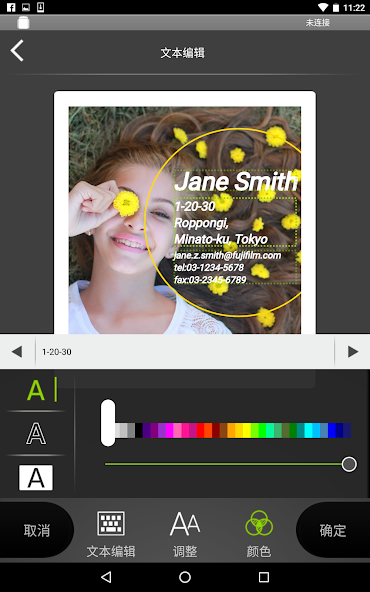The height and width of the screenshot is (592, 370).
Task: Select the Jane Smith text box
Action: [237, 181]
